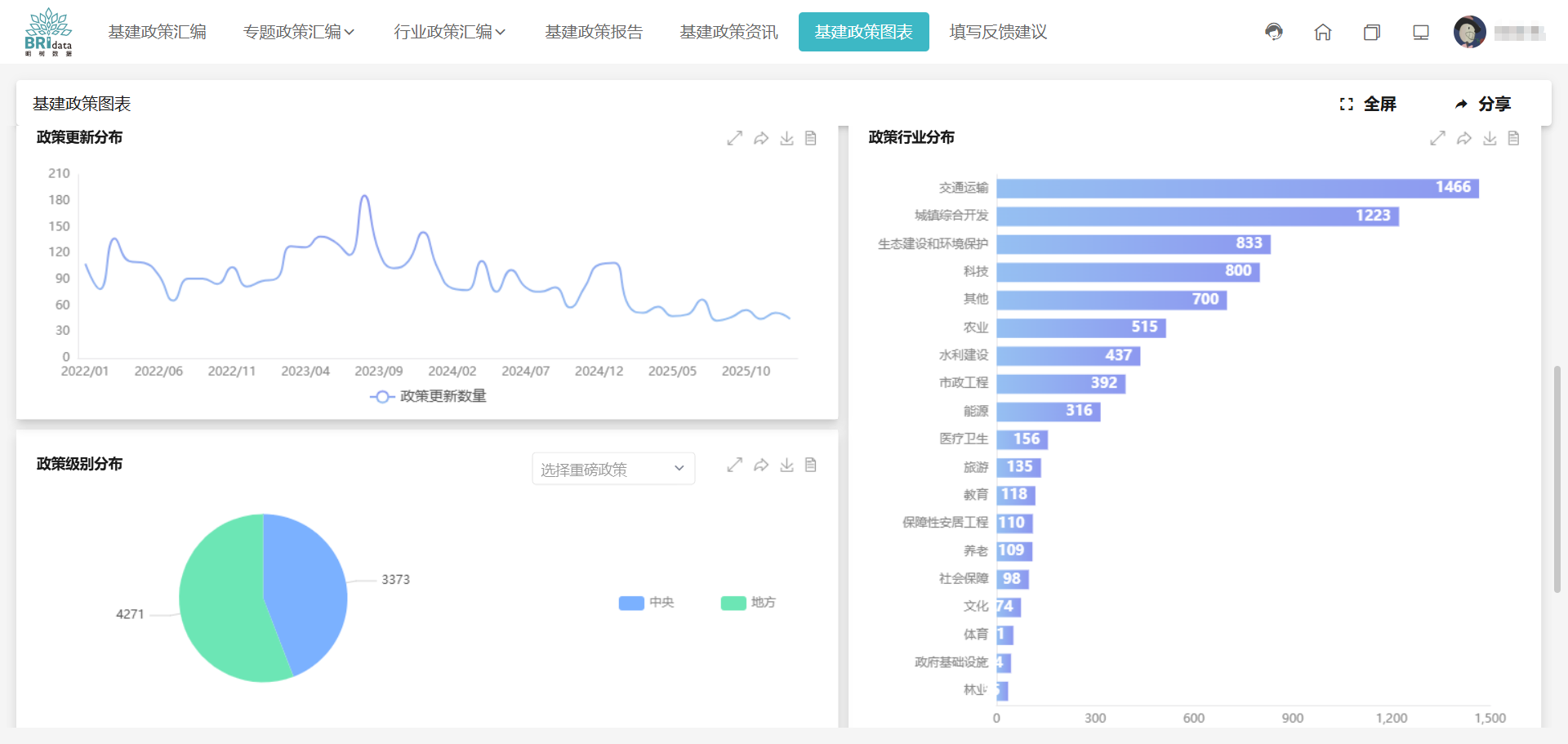The height and width of the screenshot is (744, 1568).
Task: Click 城镇综合开发 bar showing 1223
Action: 1197,216
